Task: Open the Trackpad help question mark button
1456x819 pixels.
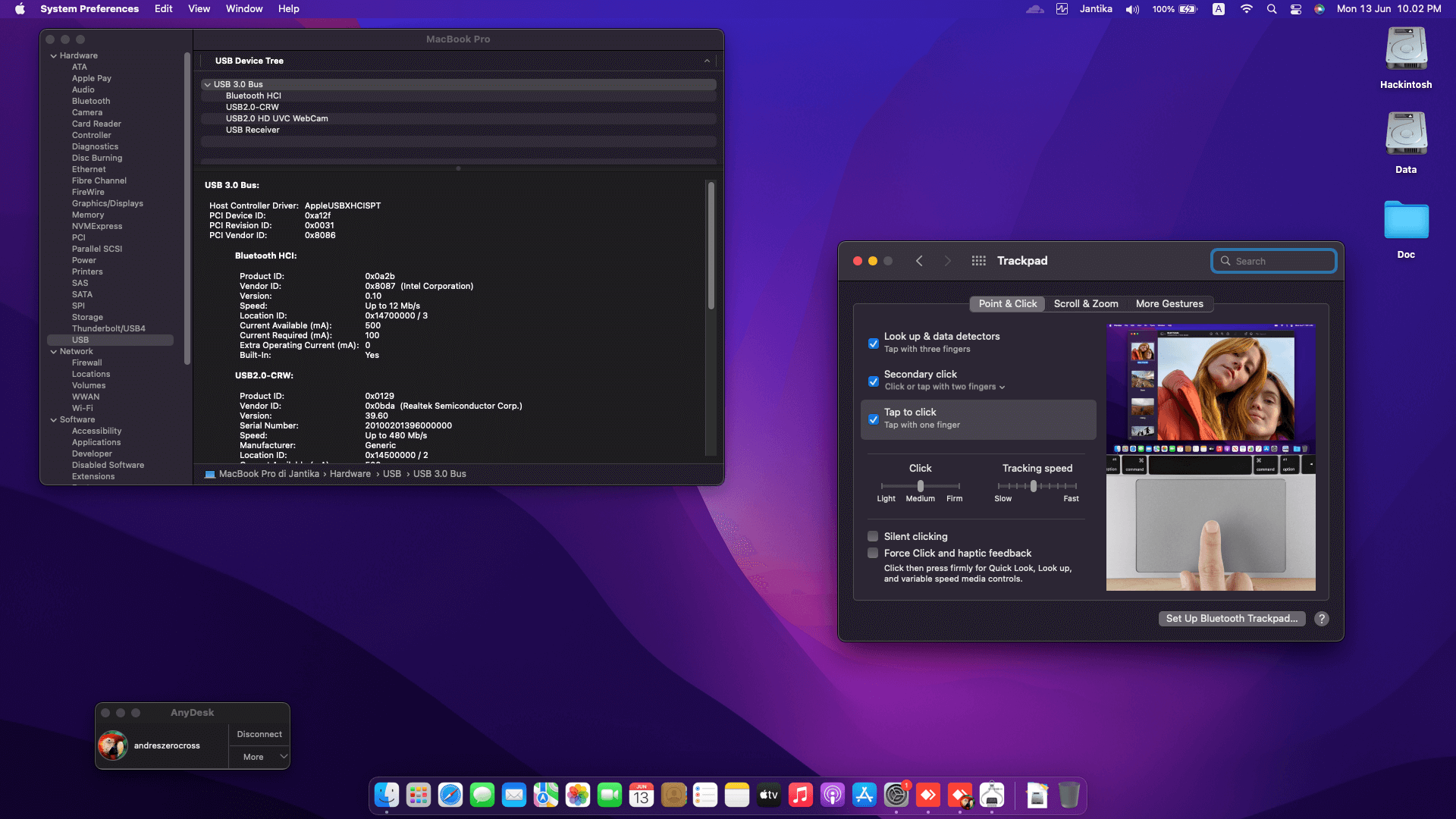Action: (x=1322, y=619)
